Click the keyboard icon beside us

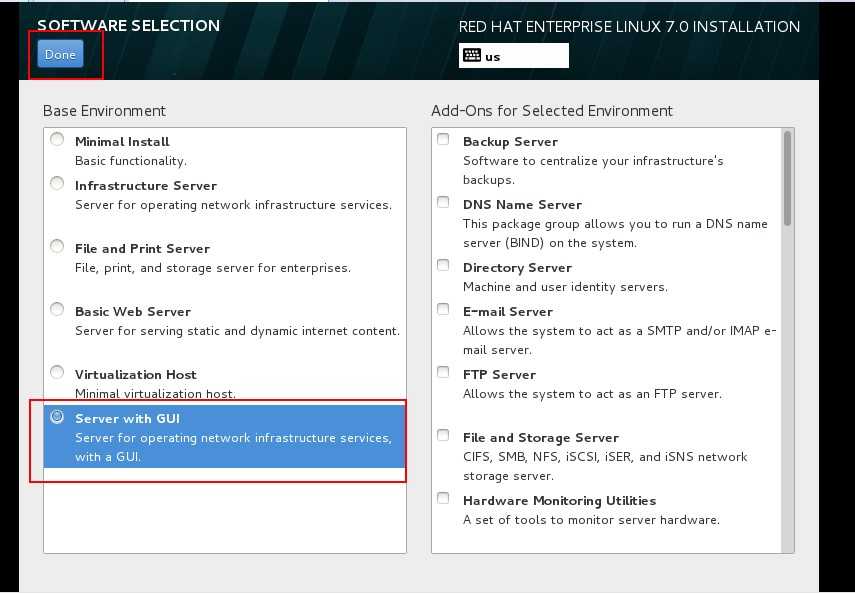pos(472,56)
